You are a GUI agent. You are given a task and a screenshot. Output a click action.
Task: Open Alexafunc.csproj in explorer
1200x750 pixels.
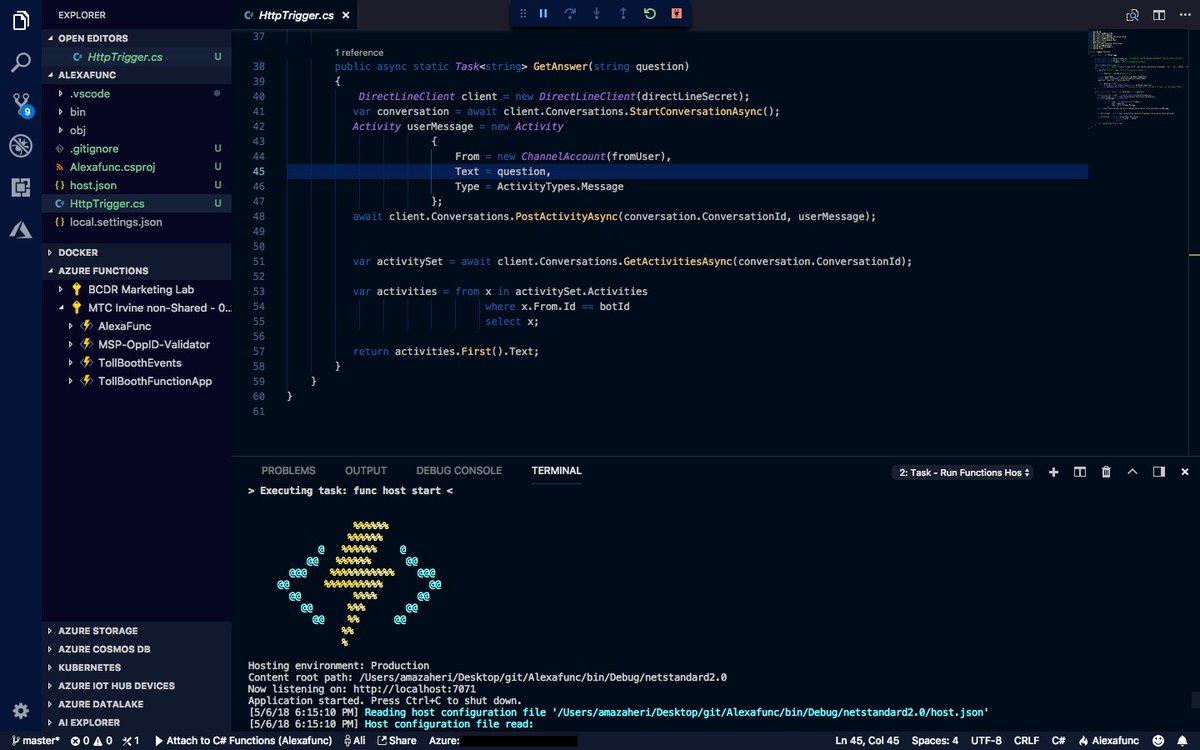(137, 167)
